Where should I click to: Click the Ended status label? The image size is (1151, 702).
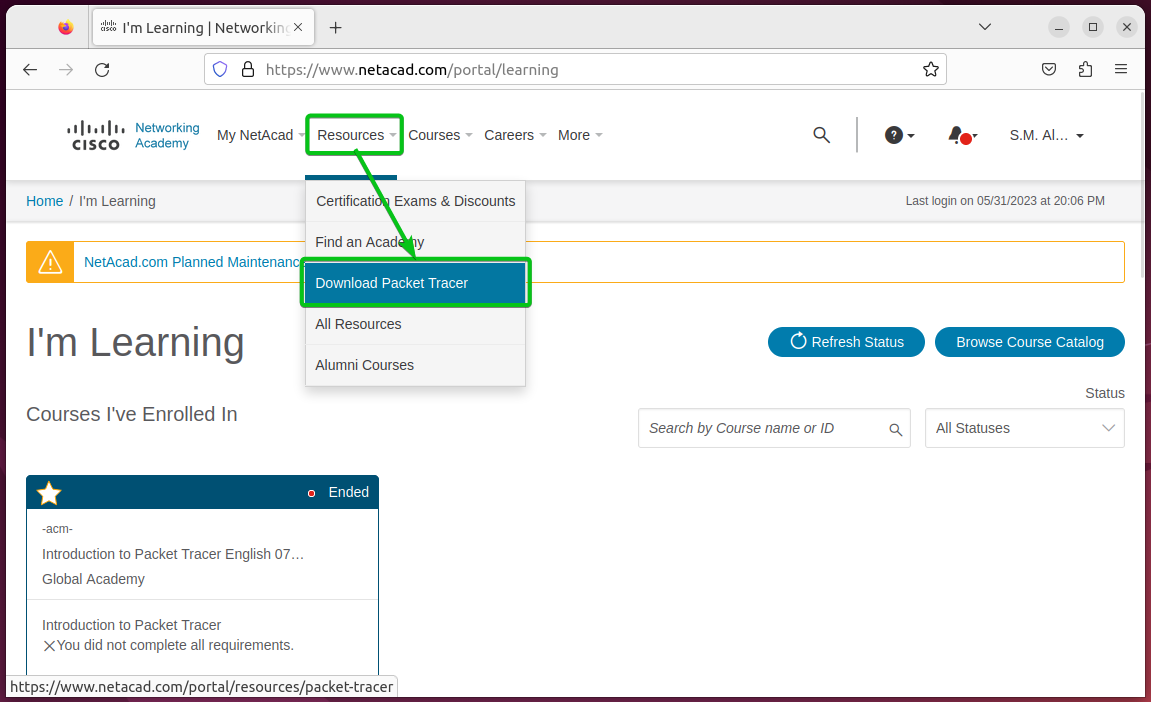pos(349,492)
